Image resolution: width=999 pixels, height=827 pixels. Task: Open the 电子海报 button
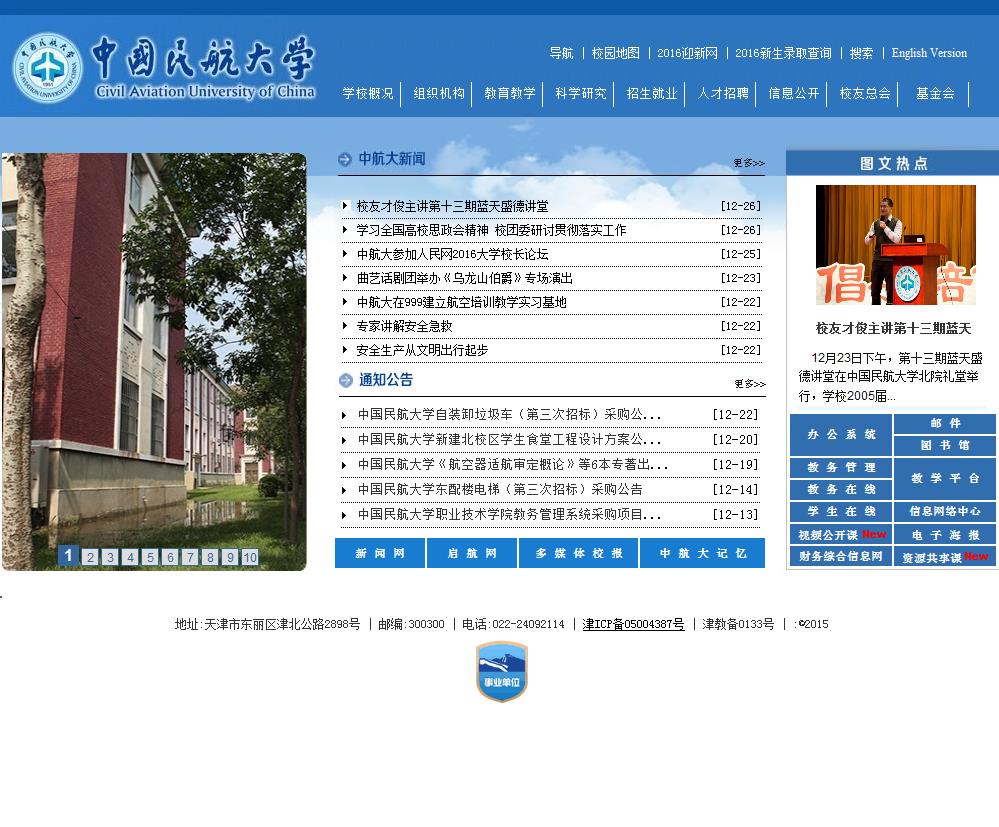coord(945,535)
